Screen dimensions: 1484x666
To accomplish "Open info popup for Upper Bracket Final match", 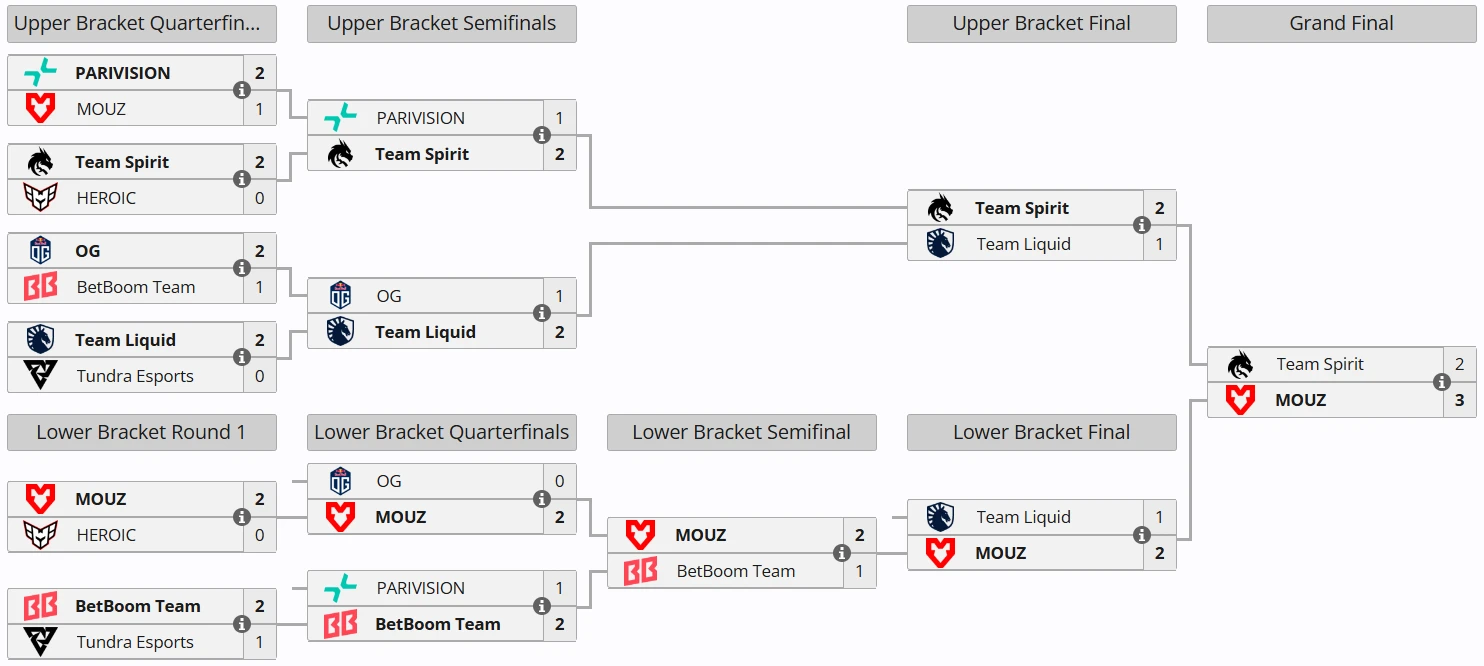I will point(1142,225).
